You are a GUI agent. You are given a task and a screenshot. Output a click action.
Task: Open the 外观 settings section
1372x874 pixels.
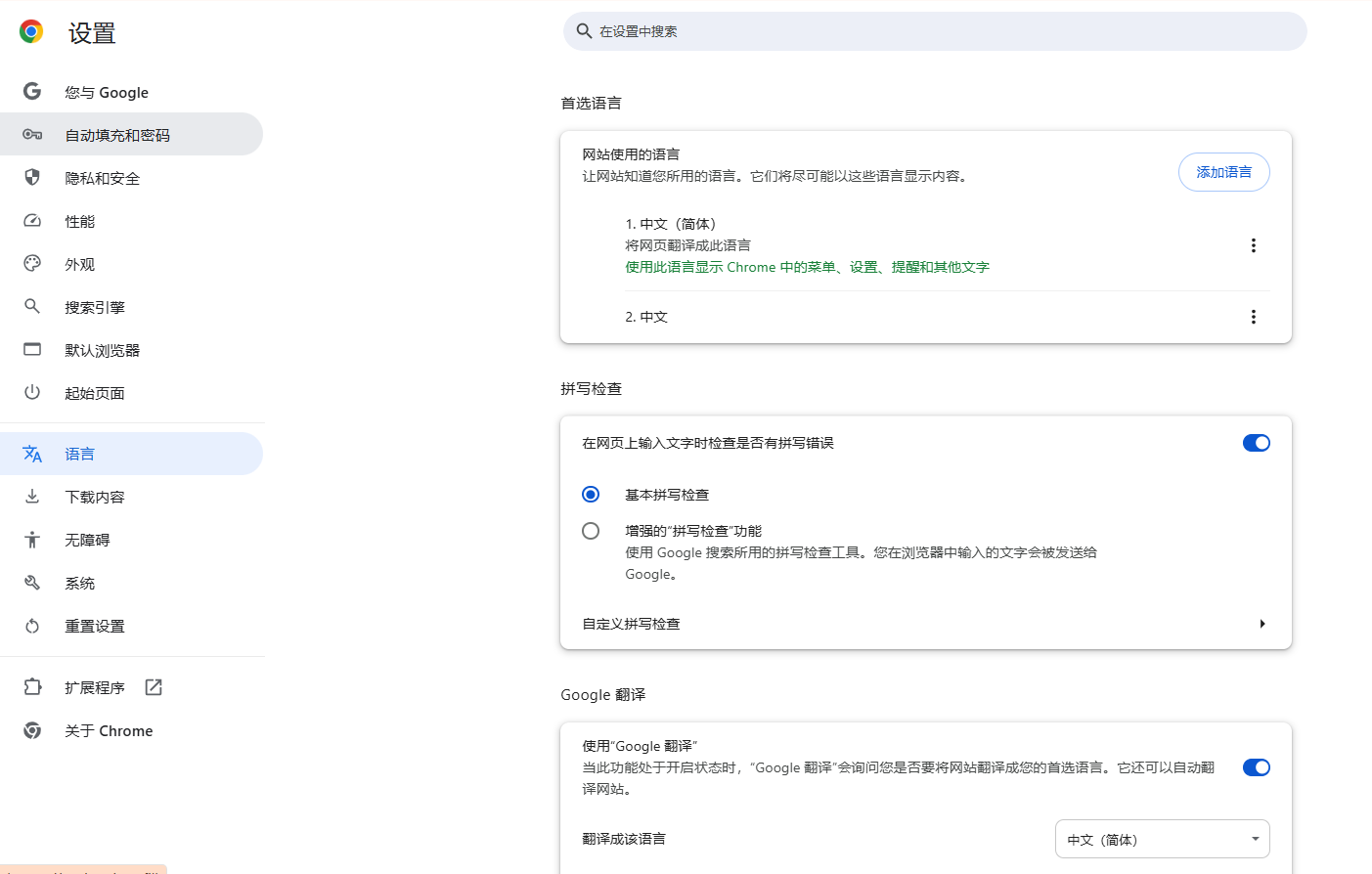[x=131, y=264]
